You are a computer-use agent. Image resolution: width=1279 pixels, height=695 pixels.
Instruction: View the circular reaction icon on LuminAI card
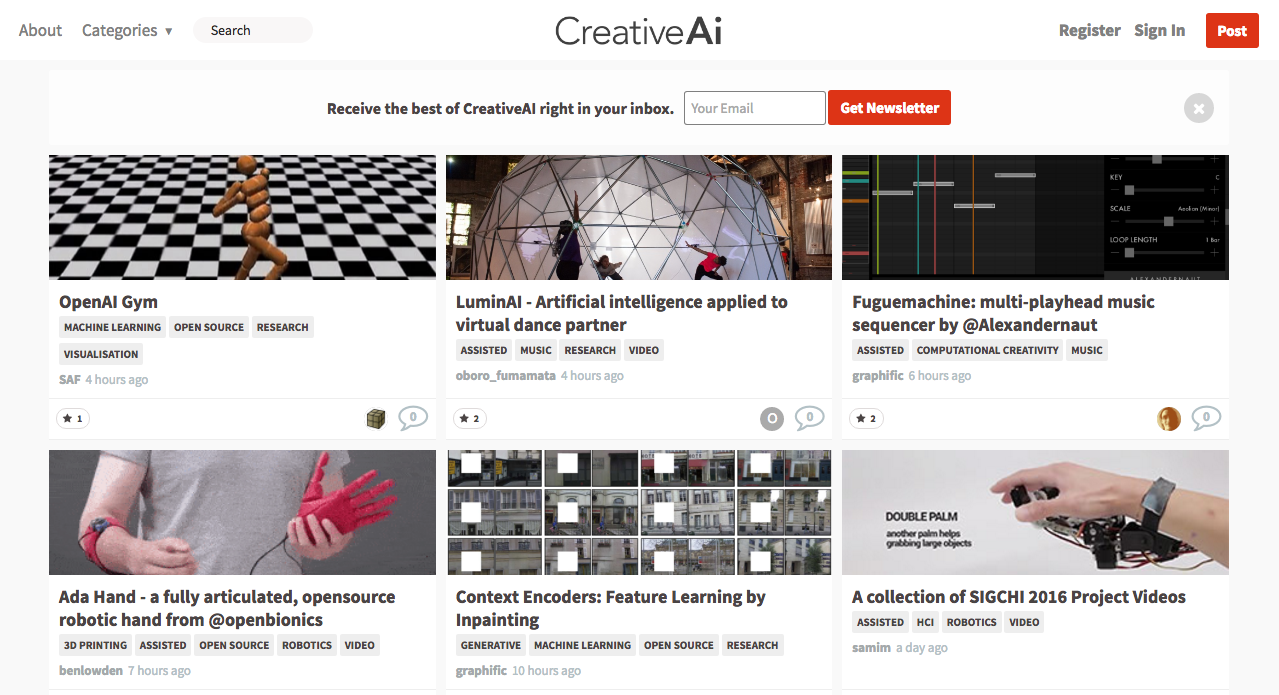[x=771, y=418]
